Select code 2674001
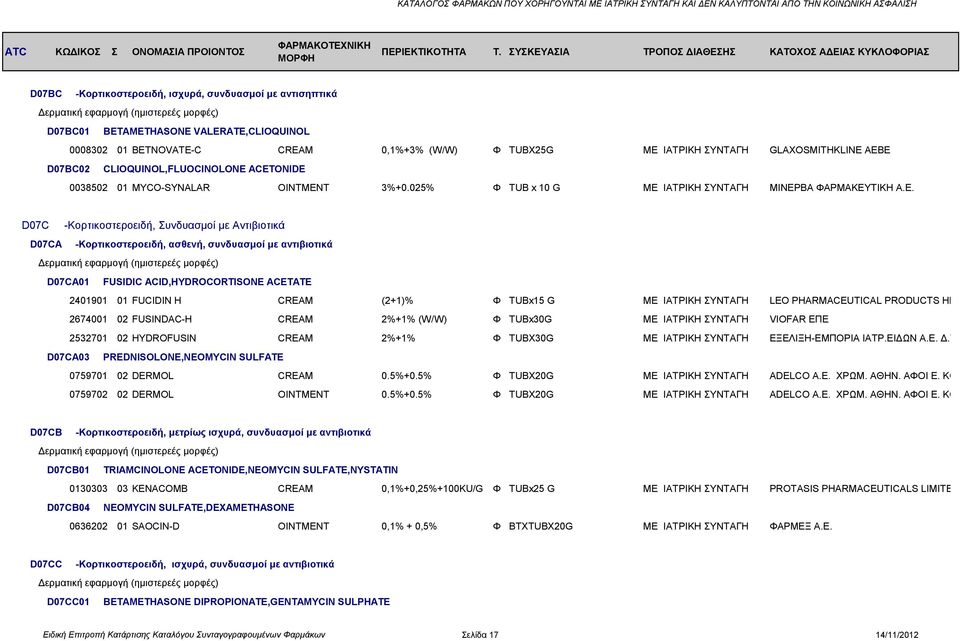Image resolution: width=960 pixels, height=641 pixels. point(88,319)
